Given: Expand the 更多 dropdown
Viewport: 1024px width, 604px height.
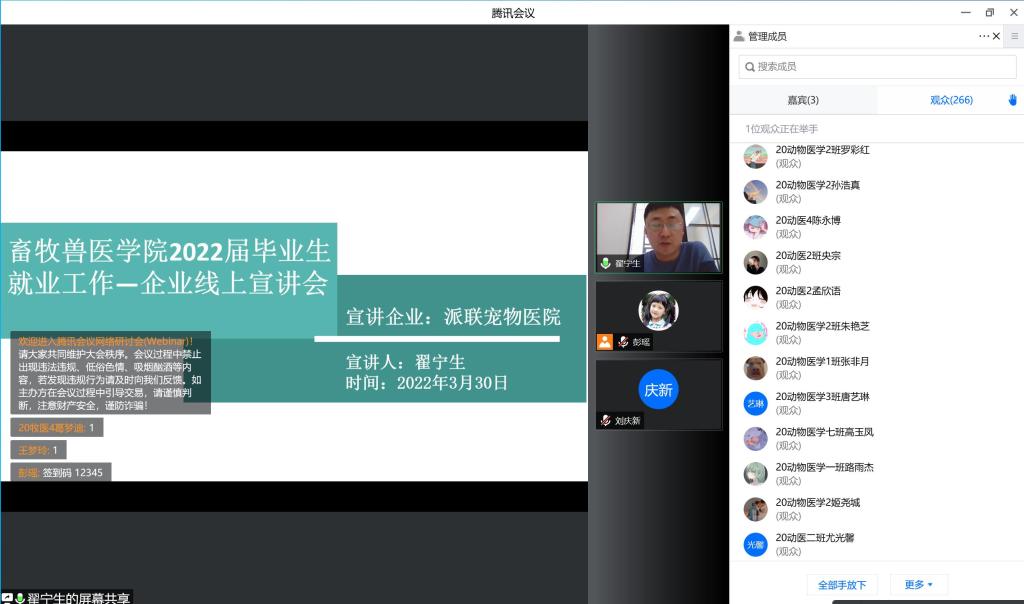Looking at the screenshot, I should click(918, 584).
